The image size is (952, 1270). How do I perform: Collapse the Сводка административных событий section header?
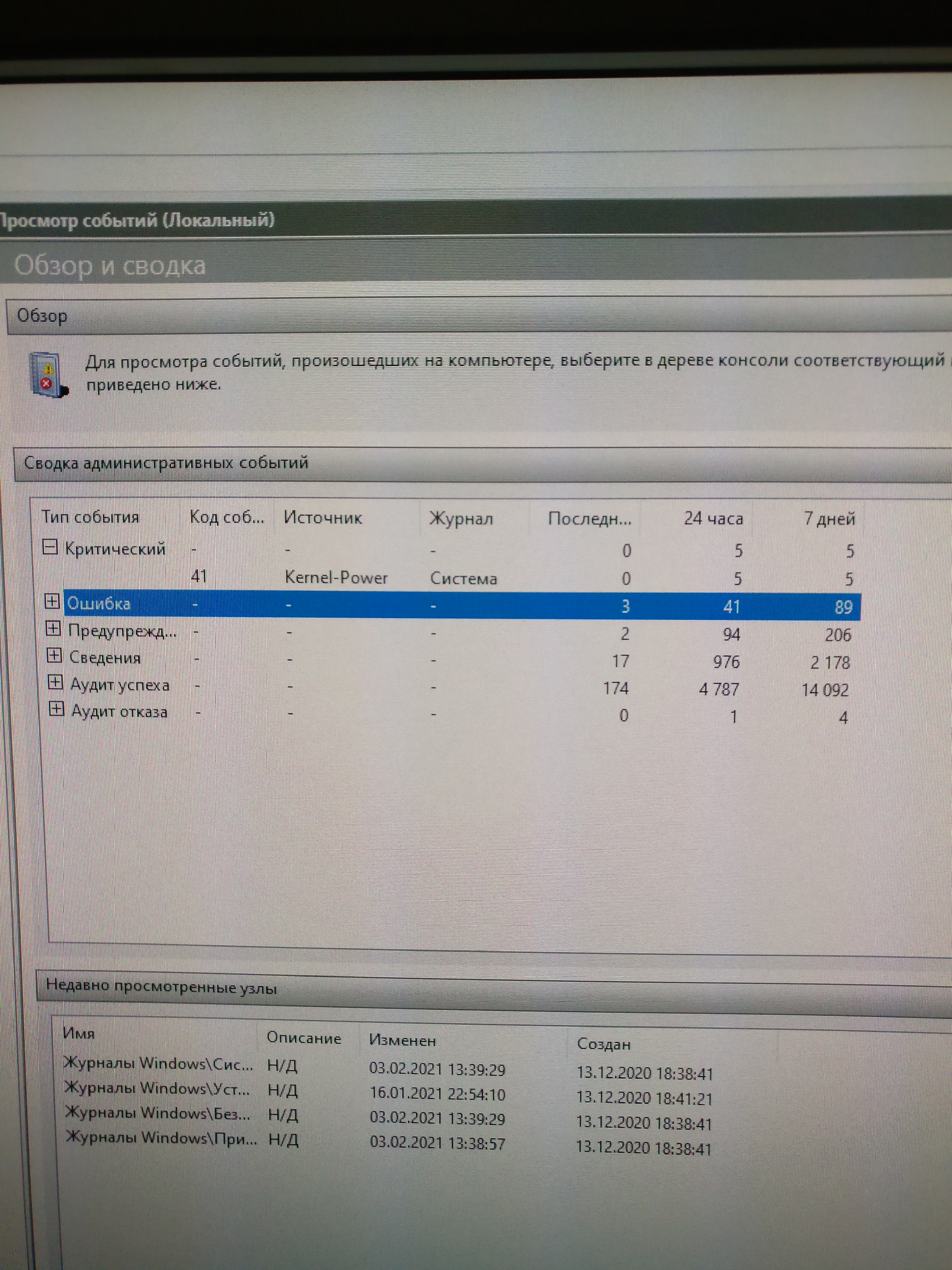166,463
